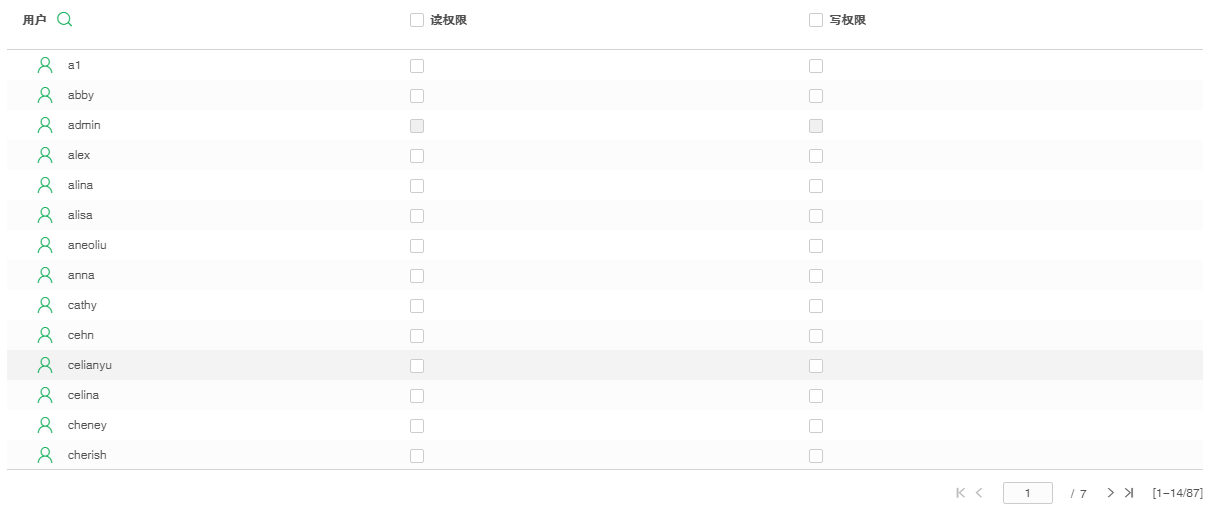Go to the next page arrow
This screenshot has height=520, width=1217.
(x=1110, y=493)
